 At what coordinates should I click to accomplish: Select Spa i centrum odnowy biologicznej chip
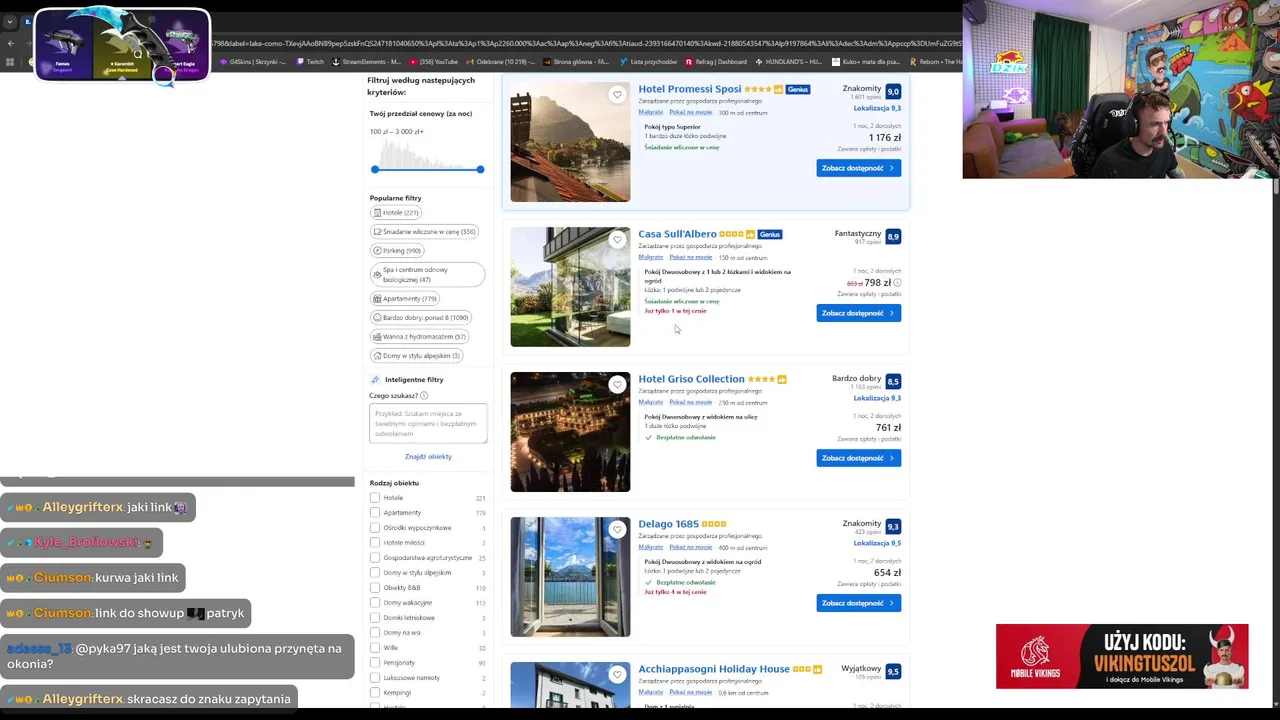tap(427, 275)
